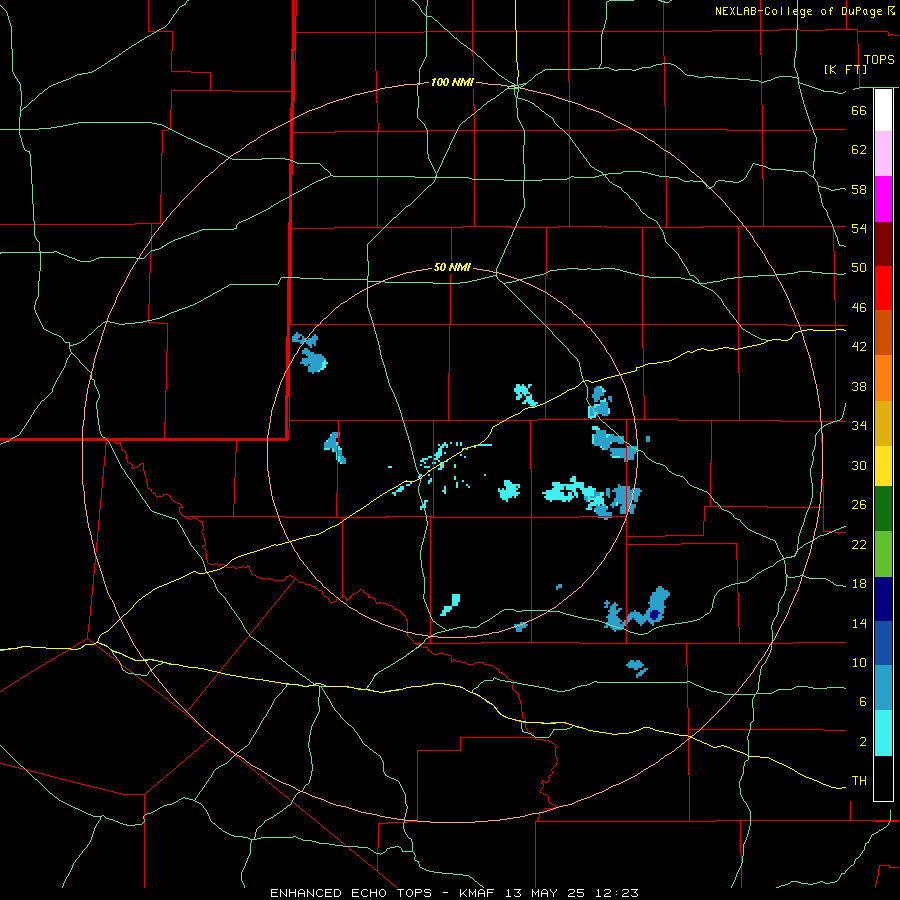Select the cyan legend swatch
Image resolution: width=900 pixels, height=900 pixels.
pyautogui.click(x=883, y=733)
